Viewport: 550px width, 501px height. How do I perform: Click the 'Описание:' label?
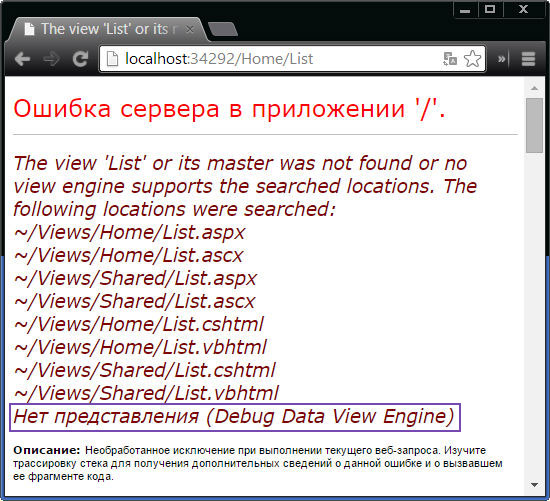click(x=47, y=450)
